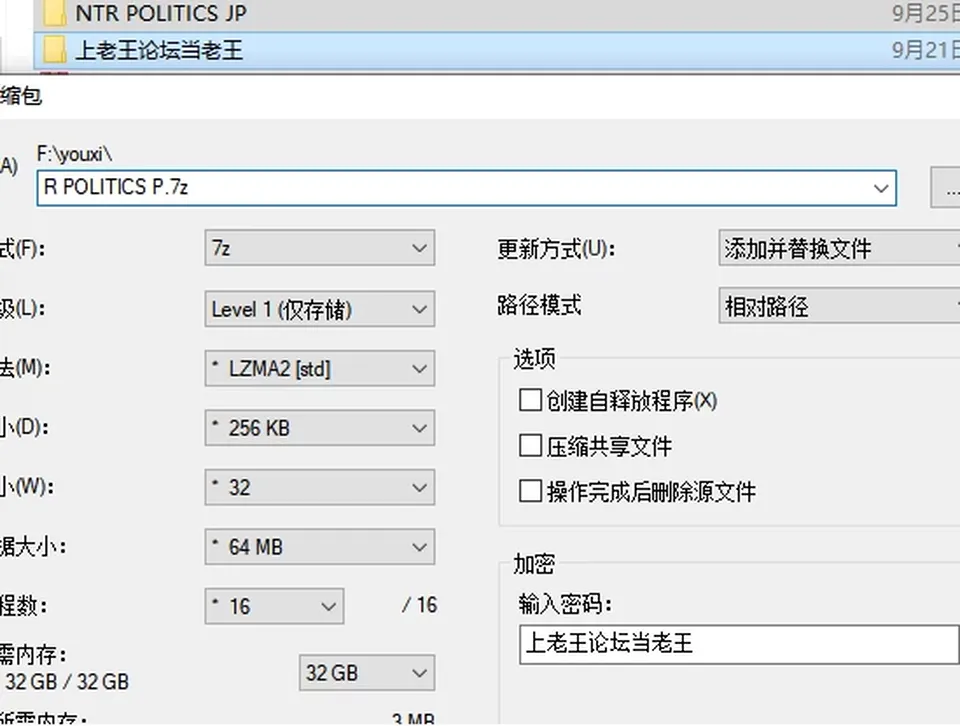Viewport: 960px width, 726px height.
Task: Open the thread count 16 dropdown
Action: pyautogui.click(x=274, y=607)
